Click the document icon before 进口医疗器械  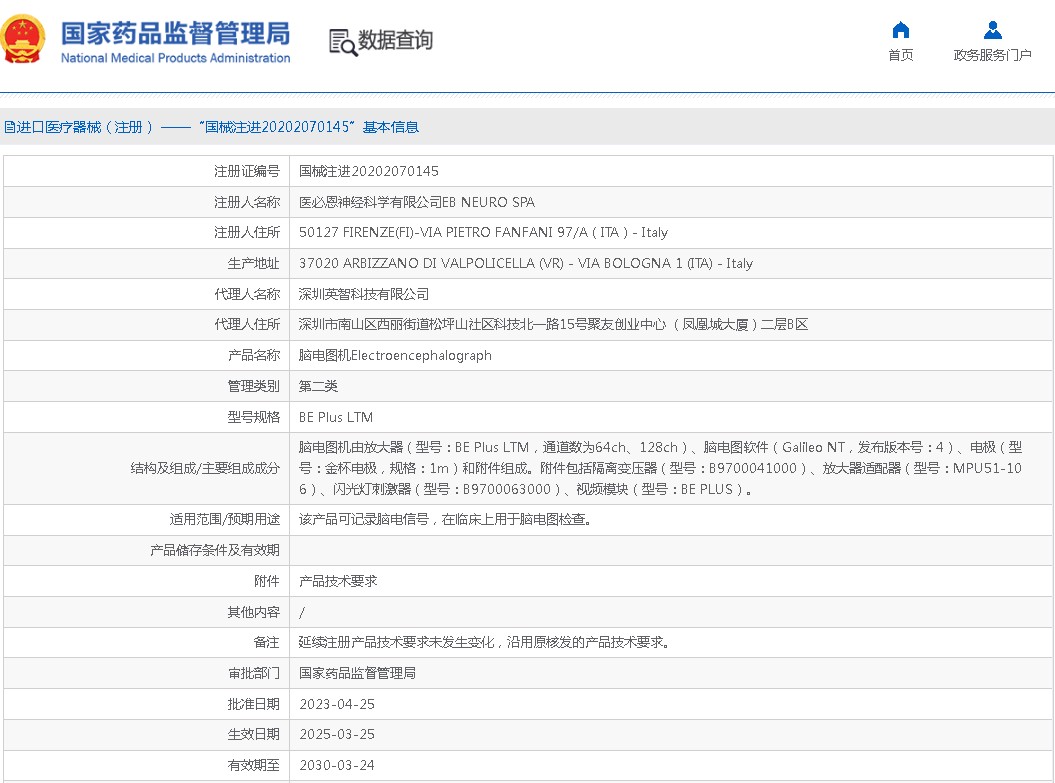[9, 127]
